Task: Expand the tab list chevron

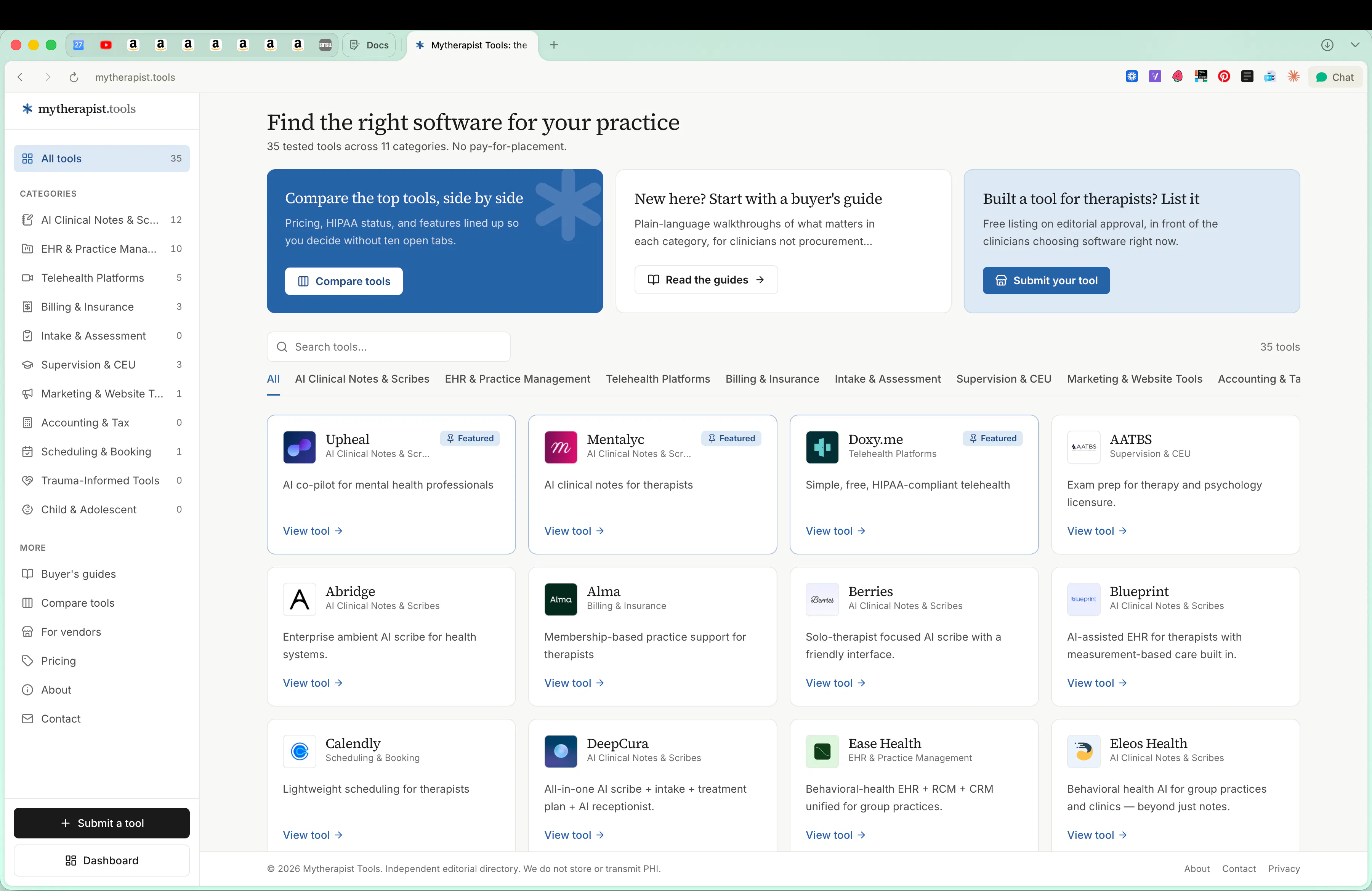Action: 1355,45
